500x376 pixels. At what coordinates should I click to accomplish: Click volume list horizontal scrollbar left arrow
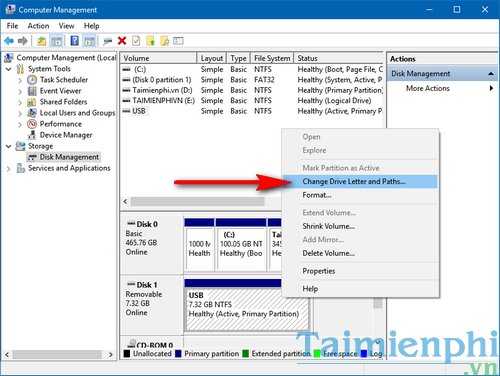point(125,201)
